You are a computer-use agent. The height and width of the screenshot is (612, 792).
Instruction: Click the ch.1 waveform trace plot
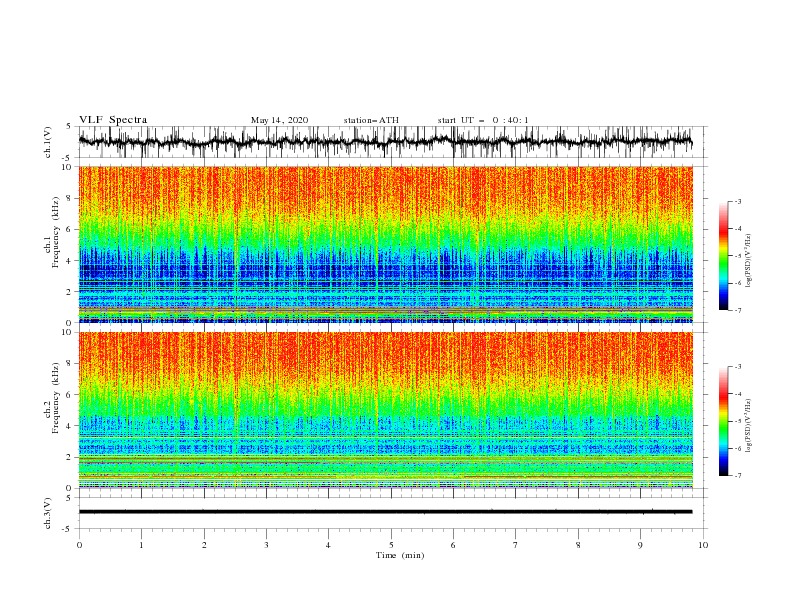tap(385, 142)
